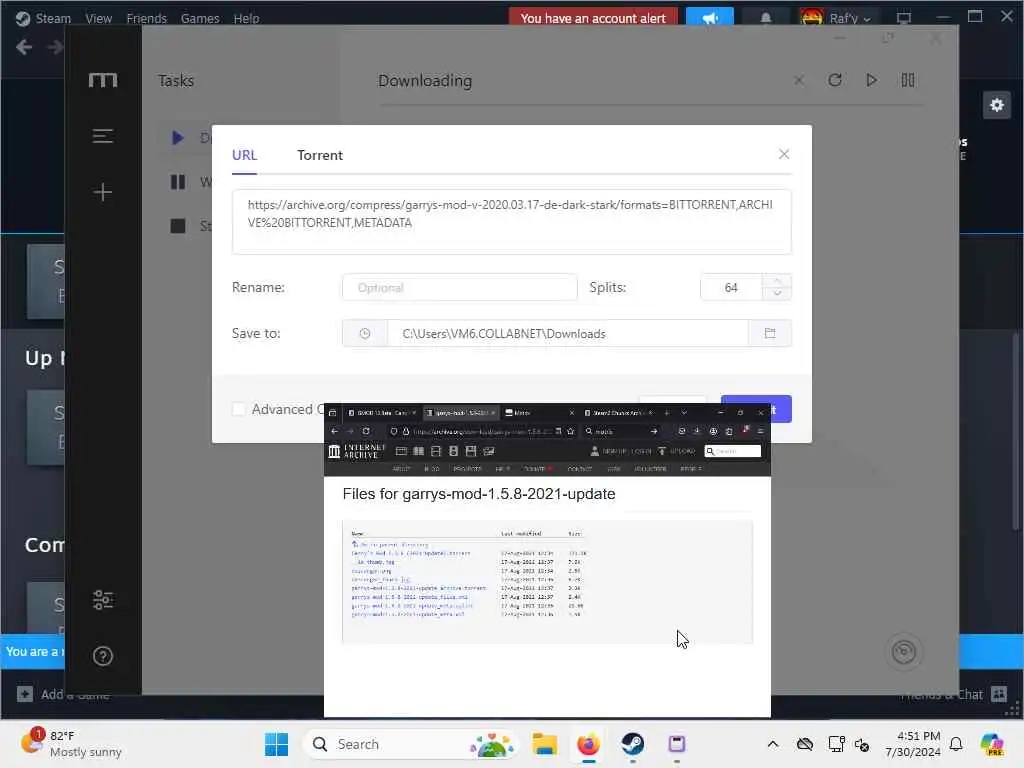
Task: Open the taskbar clock showing 4:51 PM
Action: point(912,744)
